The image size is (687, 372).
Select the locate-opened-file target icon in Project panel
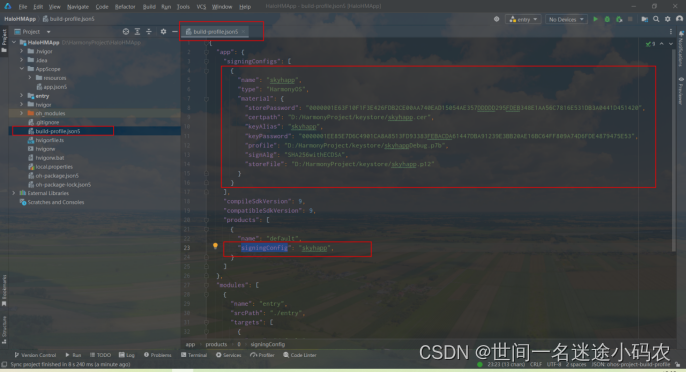[x=126, y=32]
